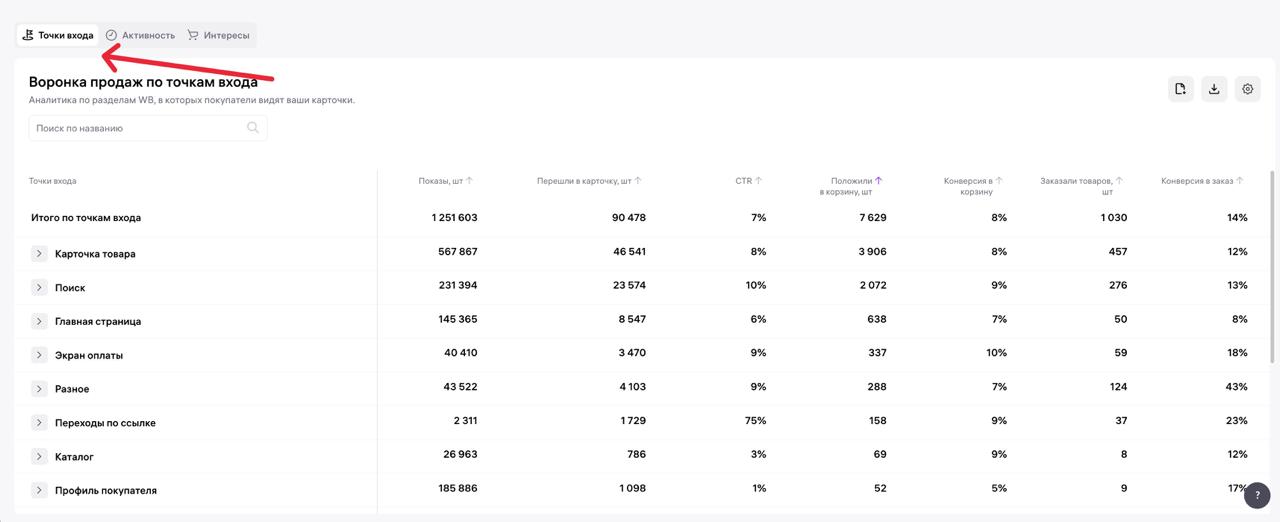Click the Конверсия в заказ header label

1197,181
